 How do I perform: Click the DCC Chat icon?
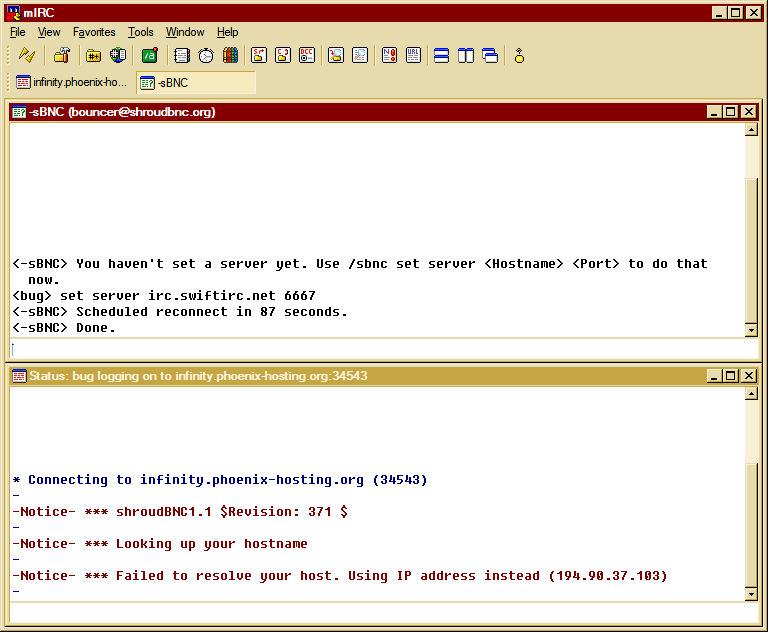(283, 55)
